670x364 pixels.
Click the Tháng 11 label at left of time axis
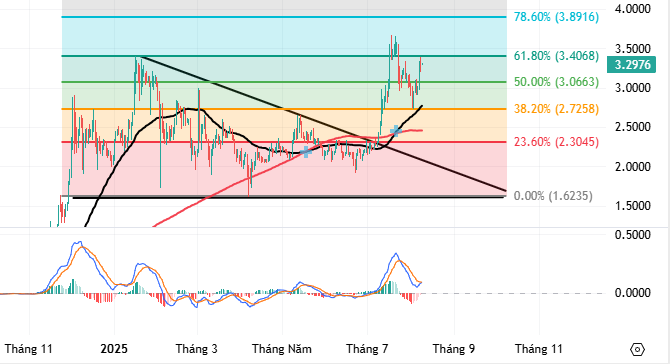coord(29,349)
